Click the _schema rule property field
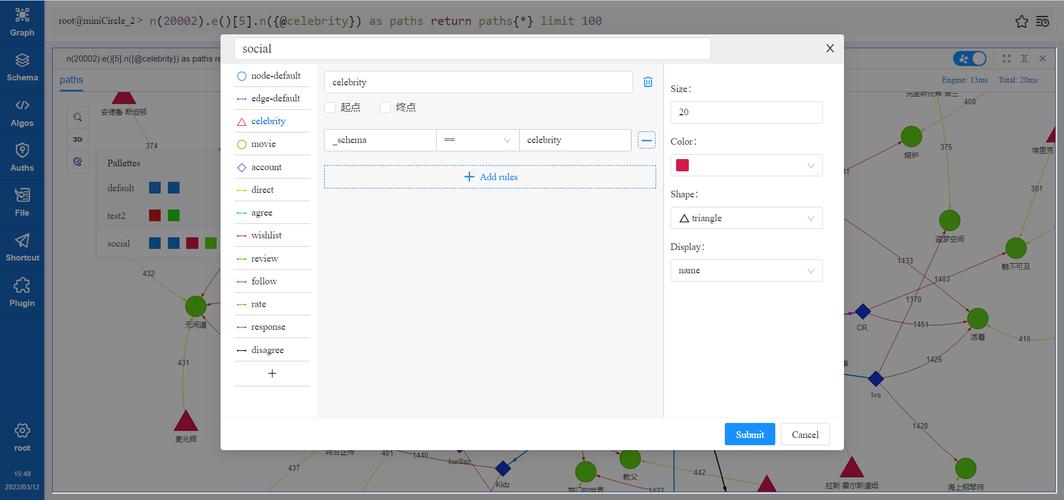 pos(380,140)
